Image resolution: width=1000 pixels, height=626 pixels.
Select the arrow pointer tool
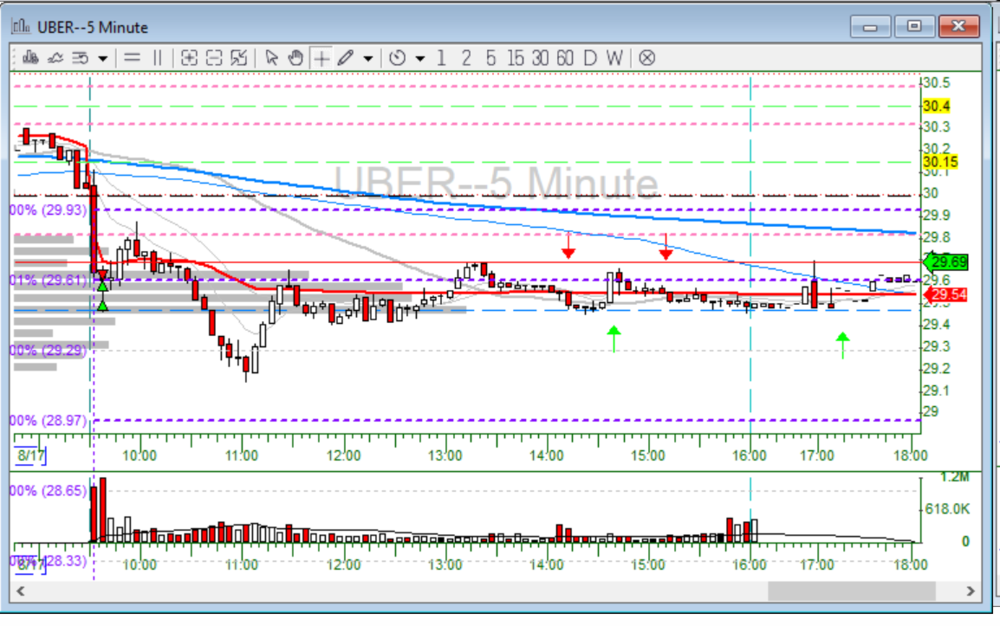(x=271, y=57)
